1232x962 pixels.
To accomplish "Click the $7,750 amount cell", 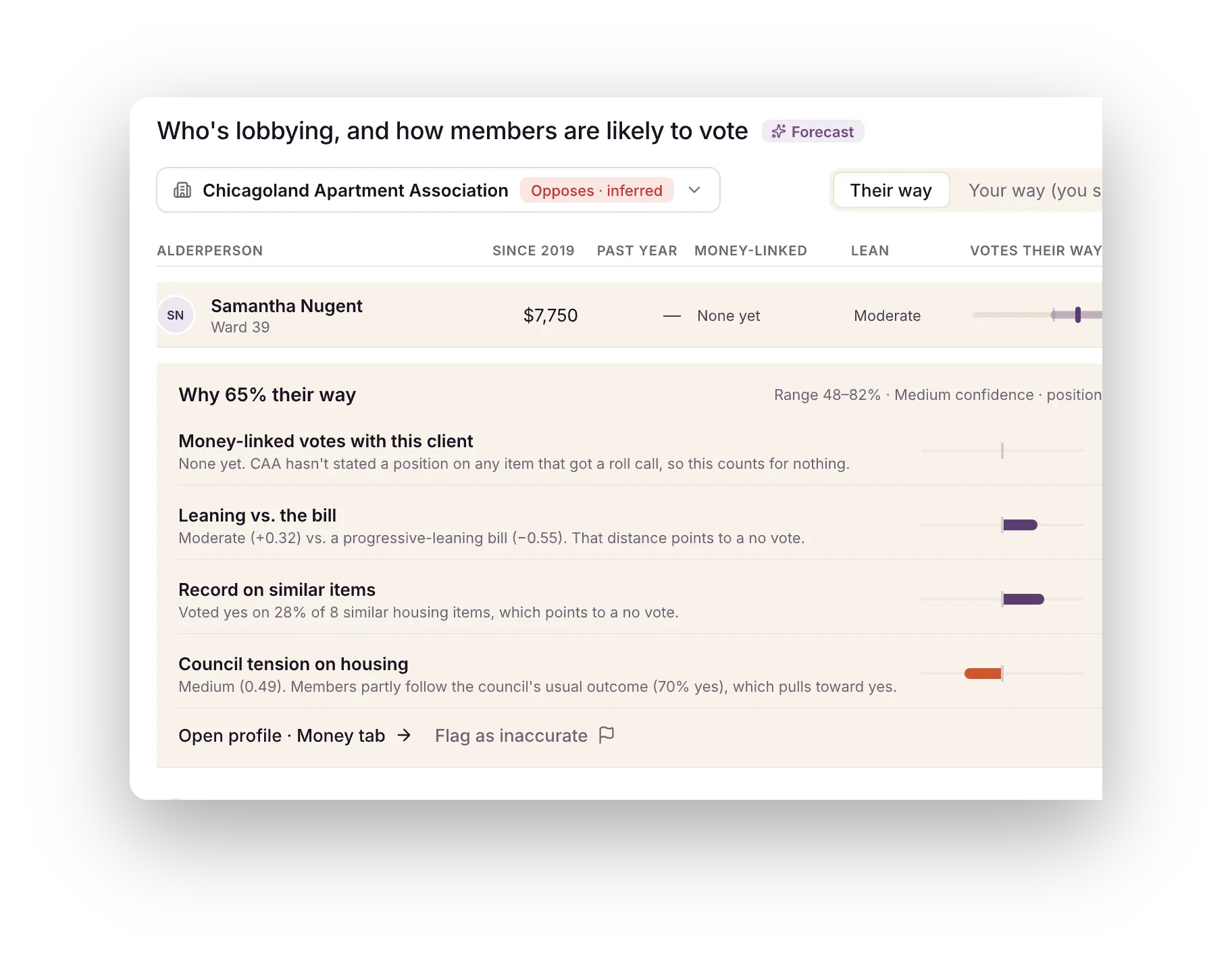I will coord(550,315).
